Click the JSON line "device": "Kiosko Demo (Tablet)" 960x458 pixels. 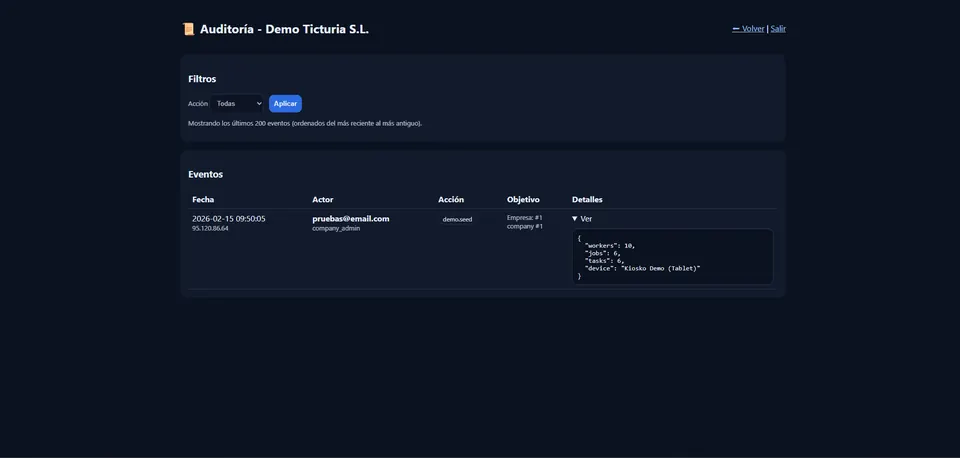642,268
